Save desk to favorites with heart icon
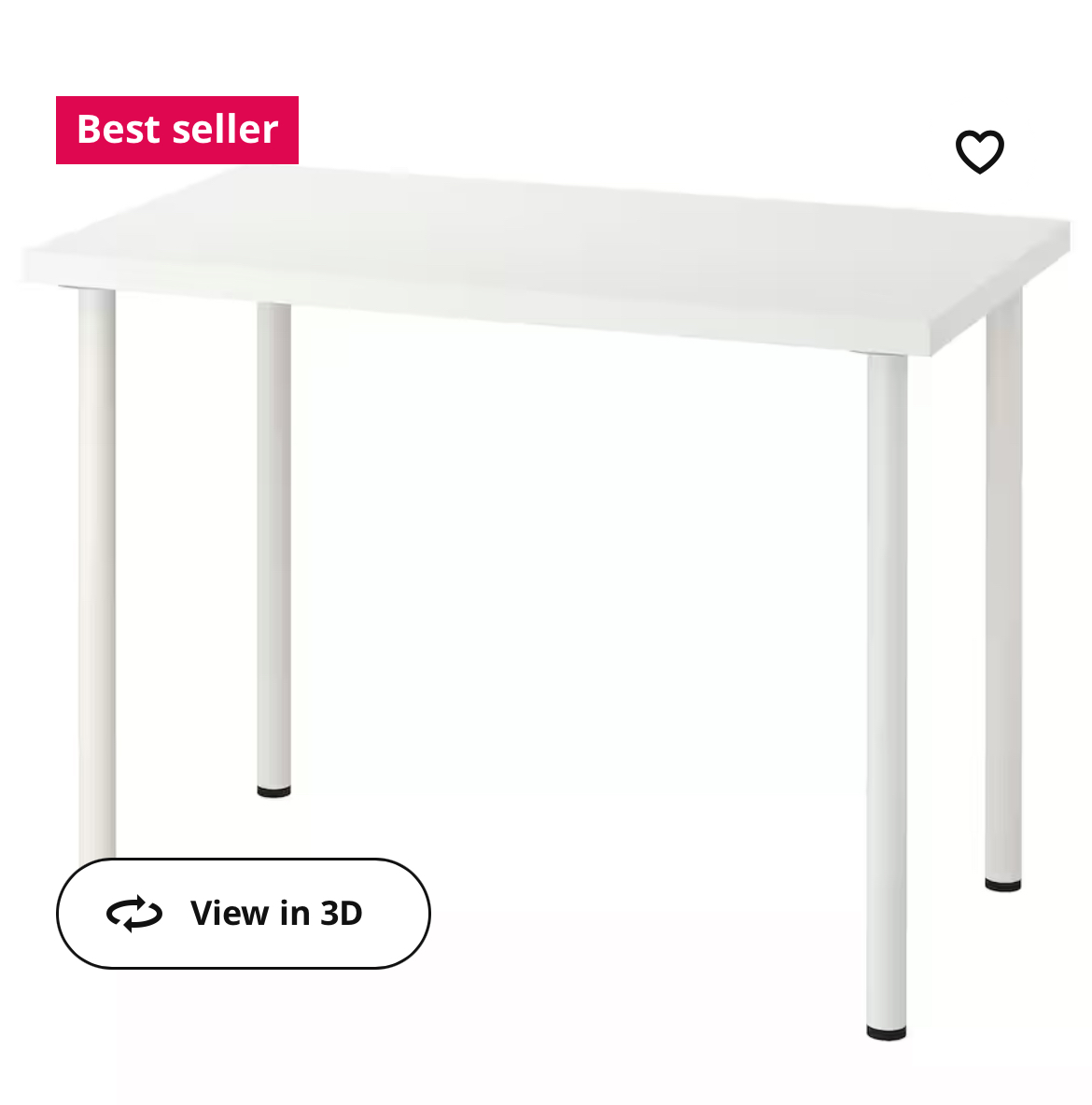 [979, 151]
